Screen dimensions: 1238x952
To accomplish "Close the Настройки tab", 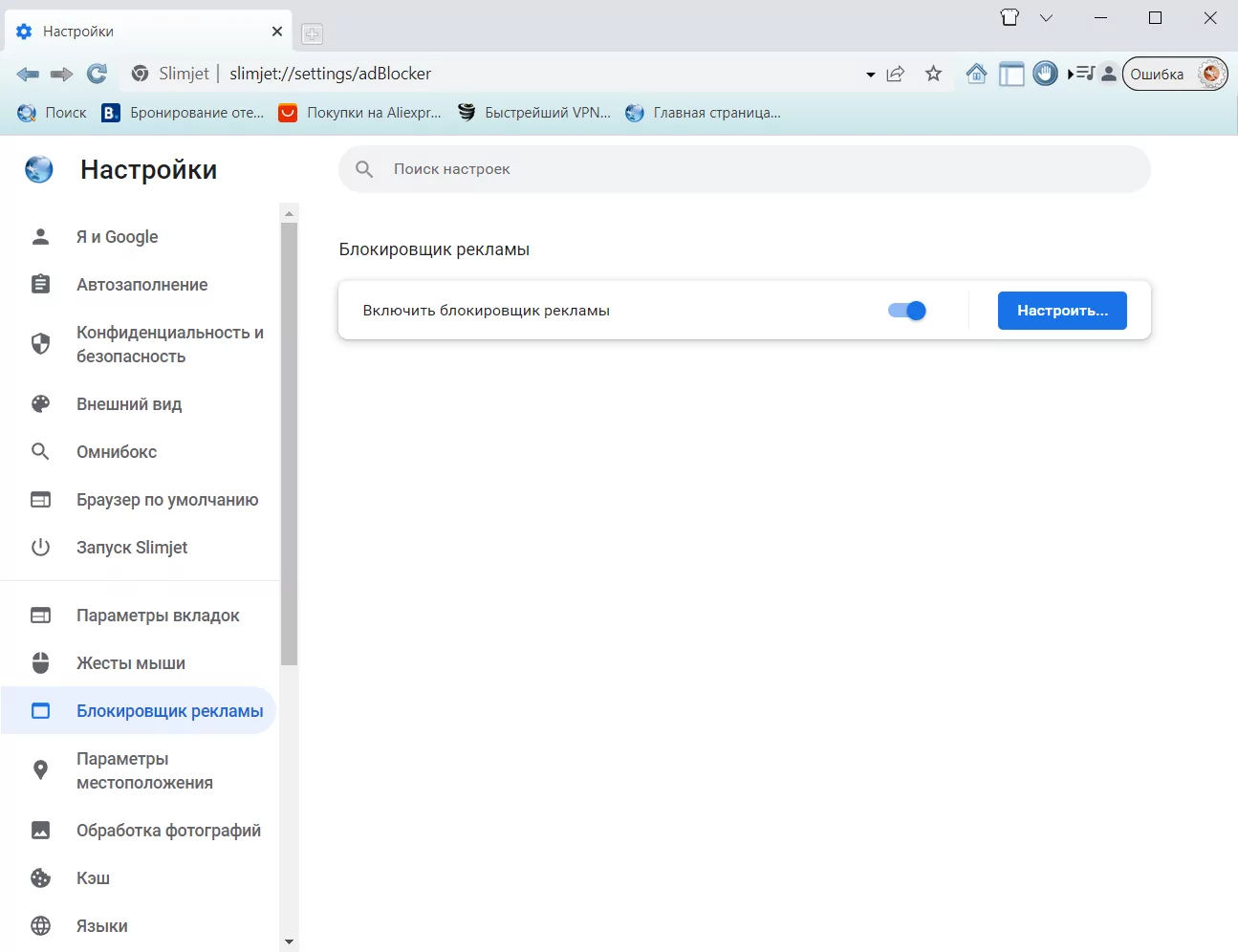I will pos(277,32).
